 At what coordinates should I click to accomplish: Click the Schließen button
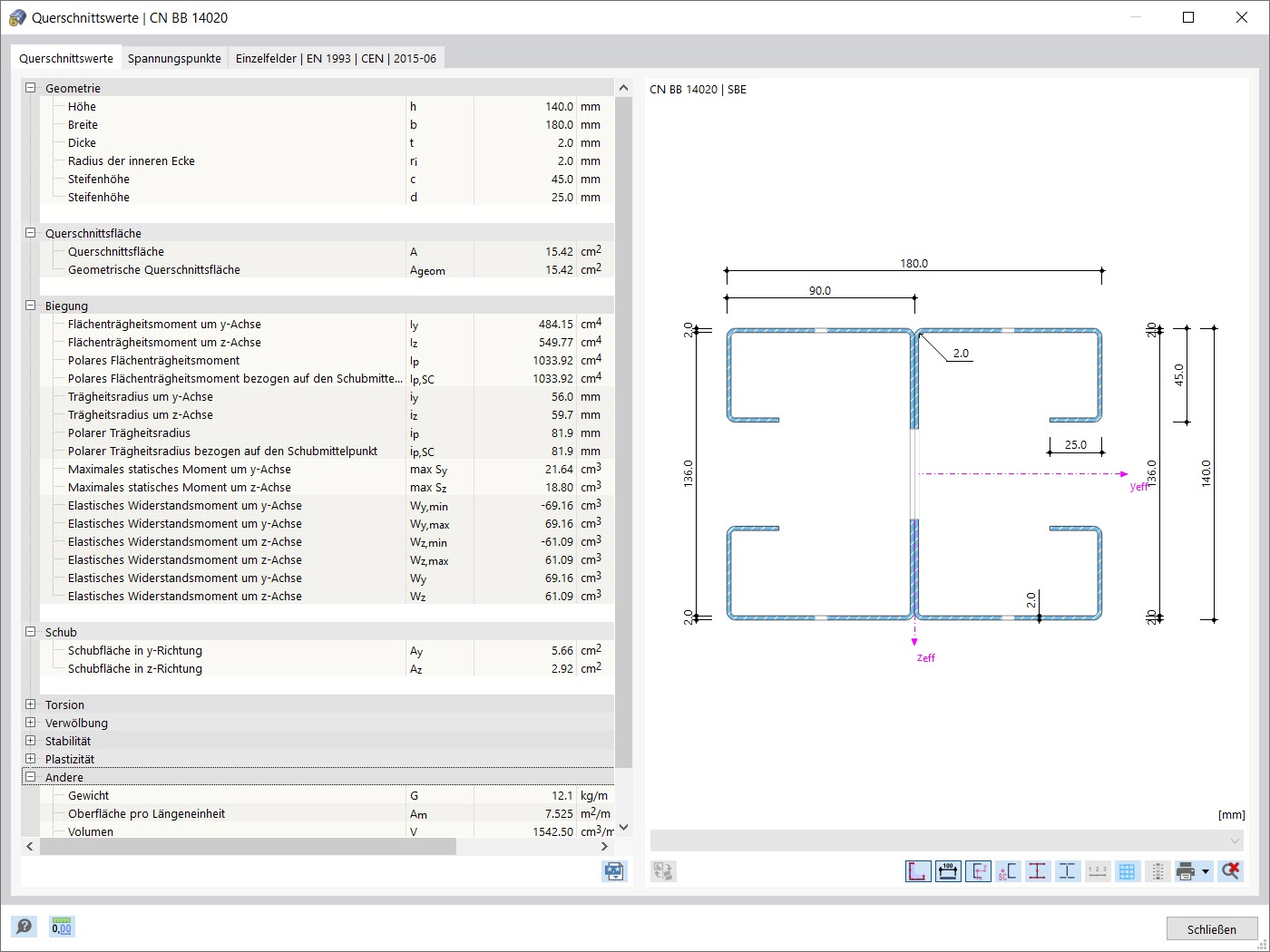tap(1211, 928)
